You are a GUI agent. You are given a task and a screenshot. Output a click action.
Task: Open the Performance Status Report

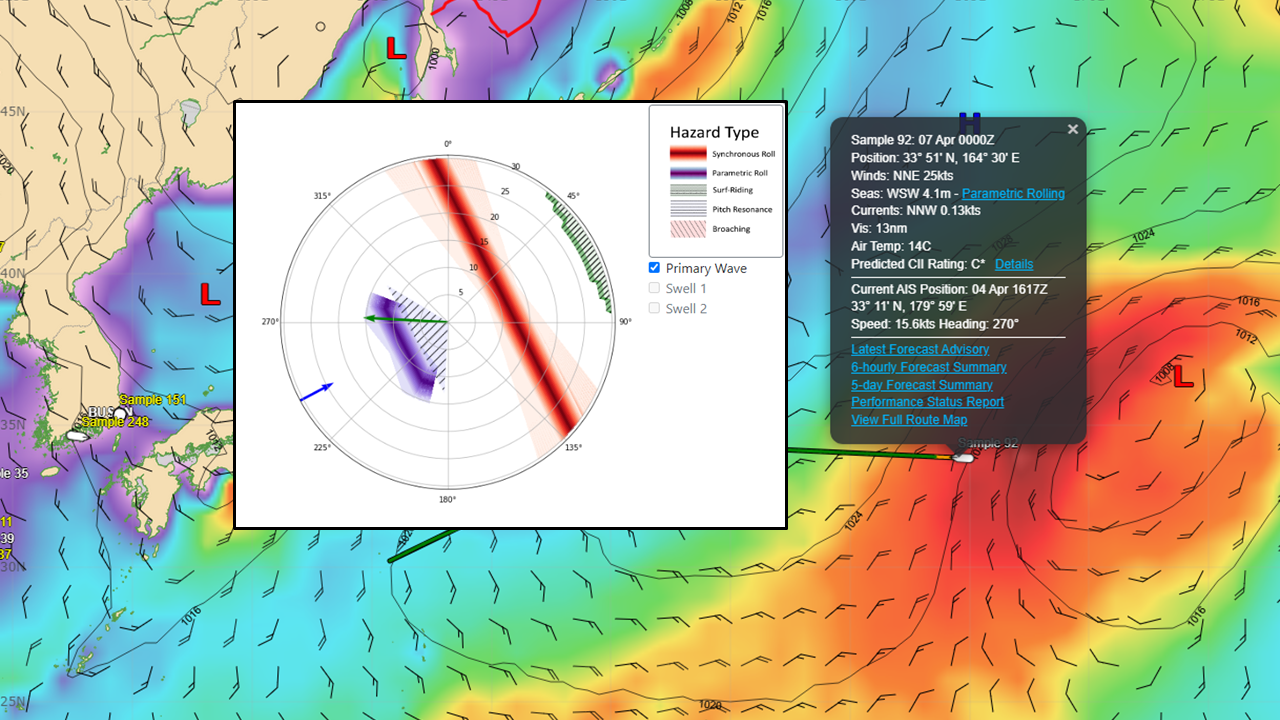pyautogui.click(x=927, y=401)
